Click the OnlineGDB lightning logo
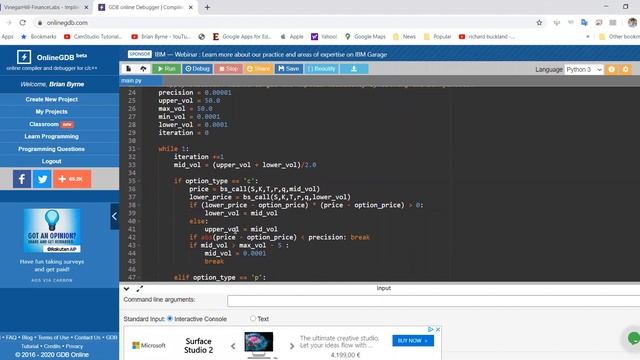The height and width of the screenshot is (360, 640). [24, 57]
